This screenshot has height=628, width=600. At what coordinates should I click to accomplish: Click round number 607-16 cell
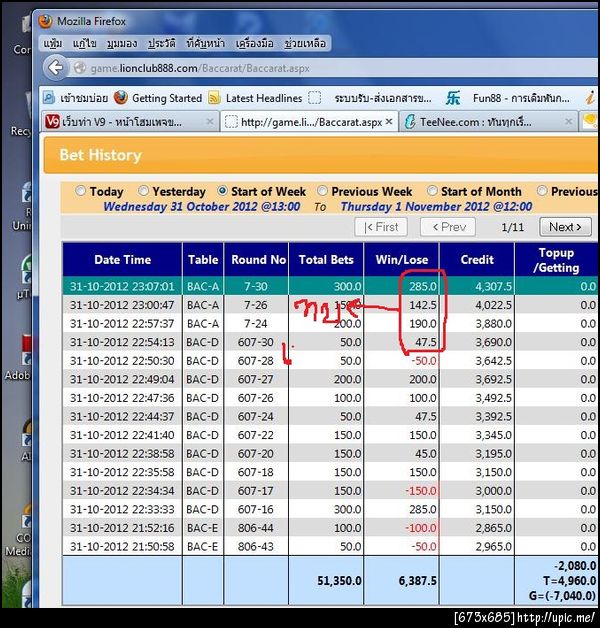coord(256,509)
